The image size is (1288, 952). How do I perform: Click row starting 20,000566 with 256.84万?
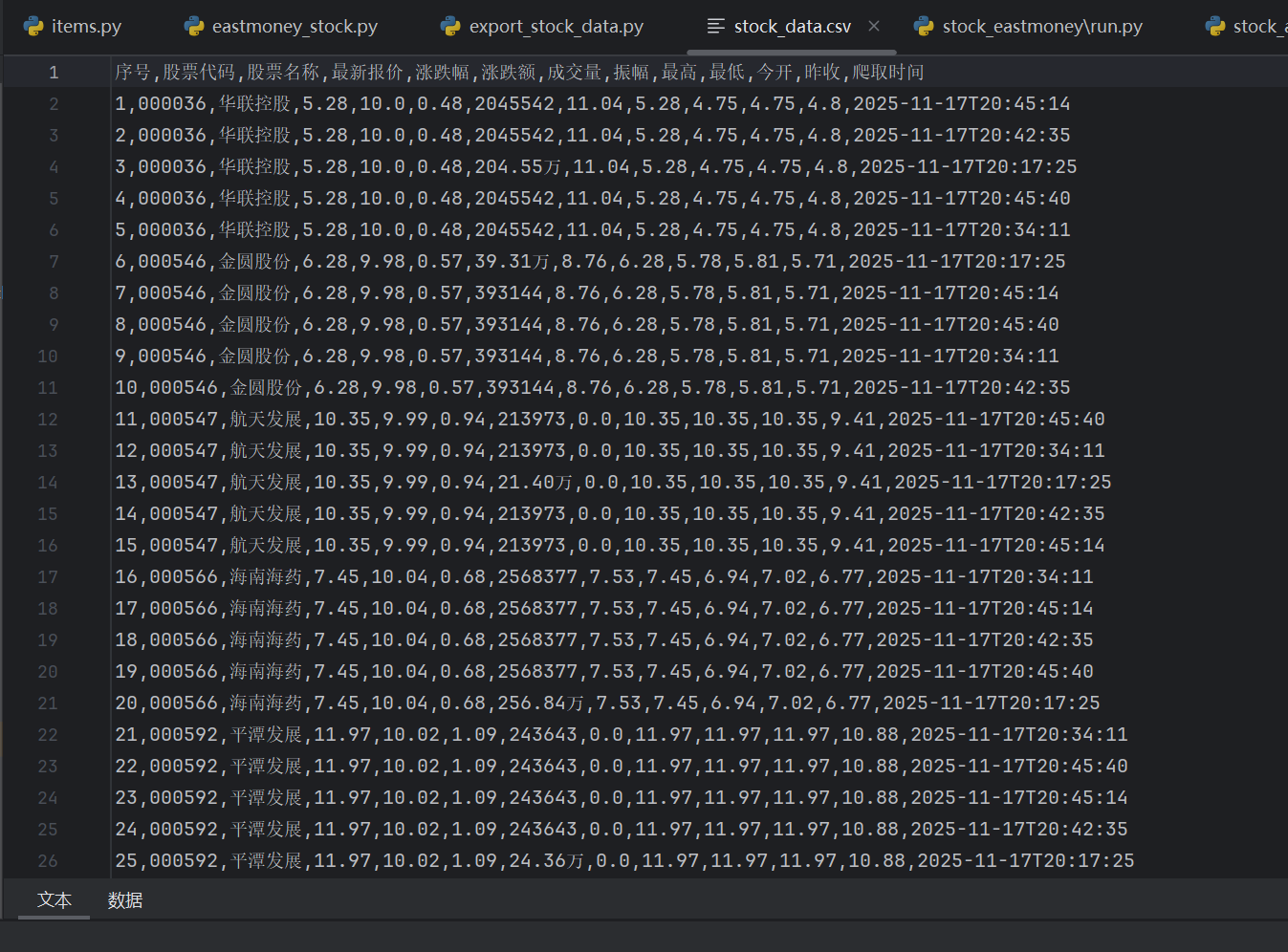(607, 703)
